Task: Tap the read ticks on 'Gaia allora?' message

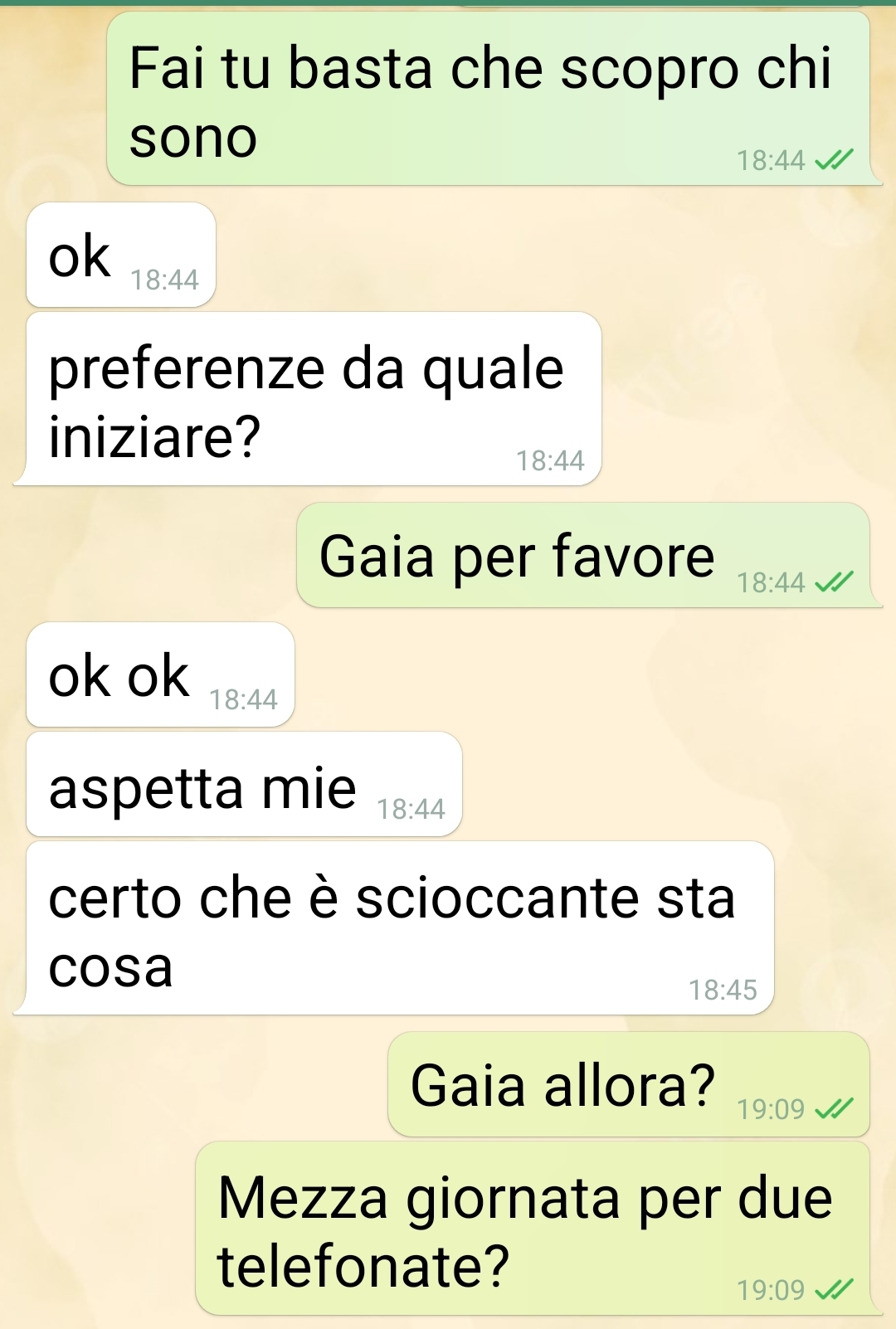Action: tap(834, 1108)
